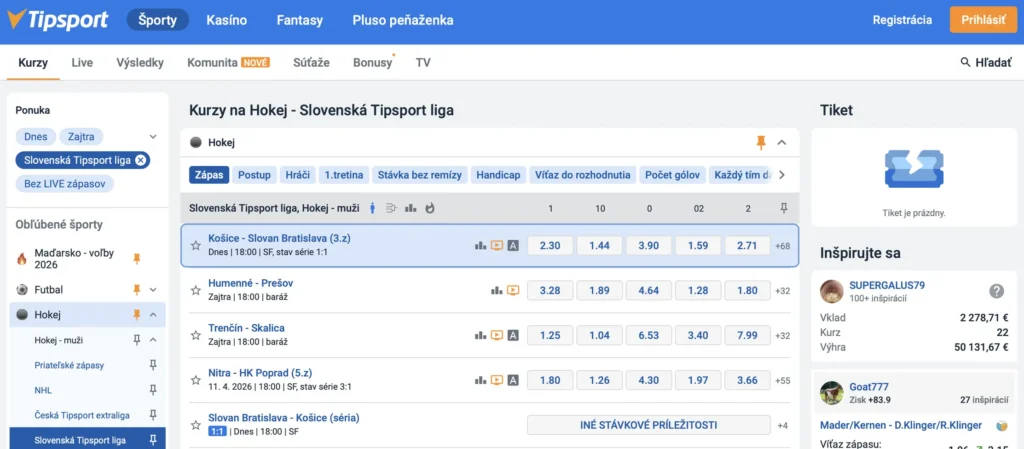Select odds 7.99 for Skalica win
The image size is (1024, 449).
click(747, 335)
